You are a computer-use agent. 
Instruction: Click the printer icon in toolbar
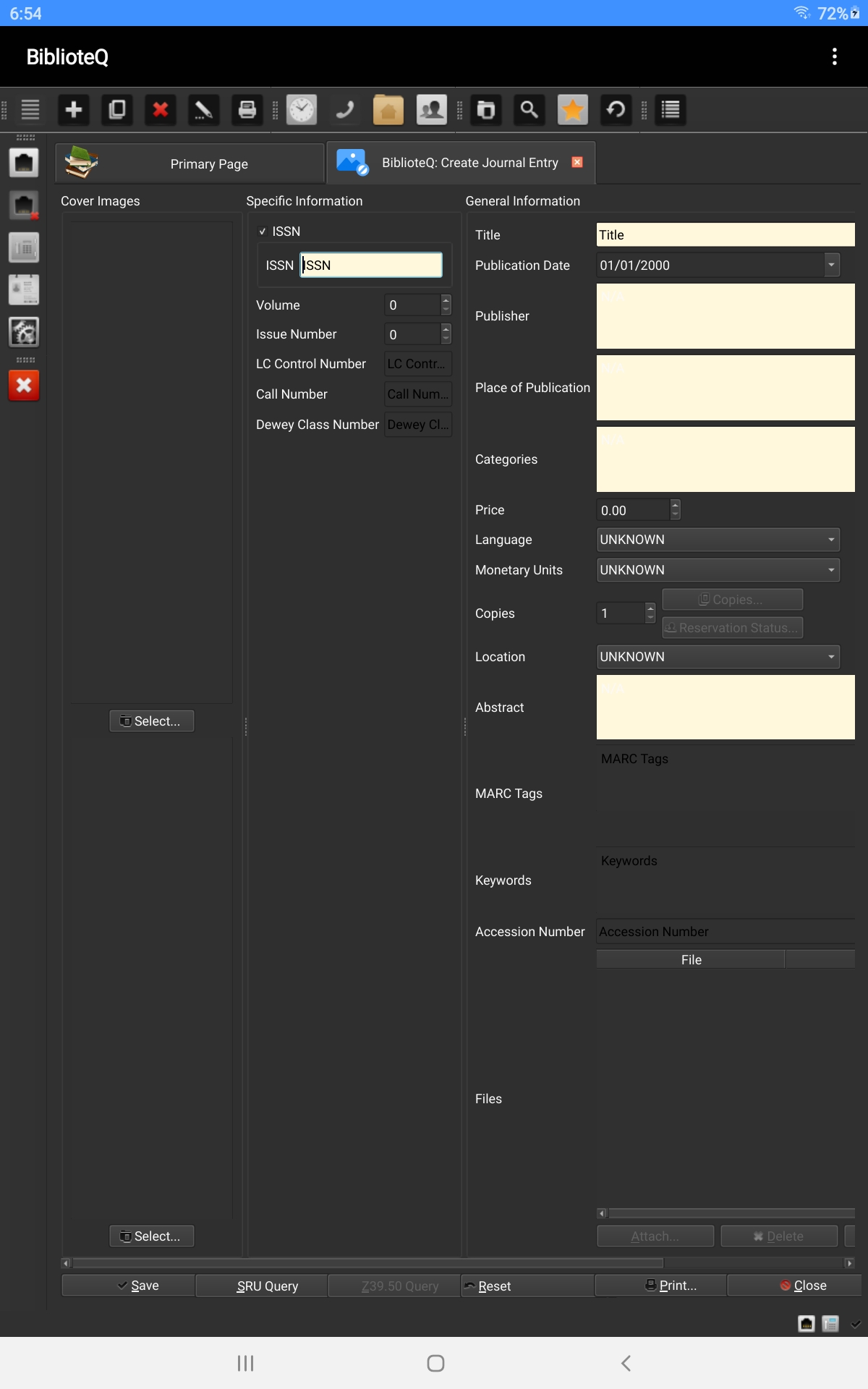pos(247,110)
